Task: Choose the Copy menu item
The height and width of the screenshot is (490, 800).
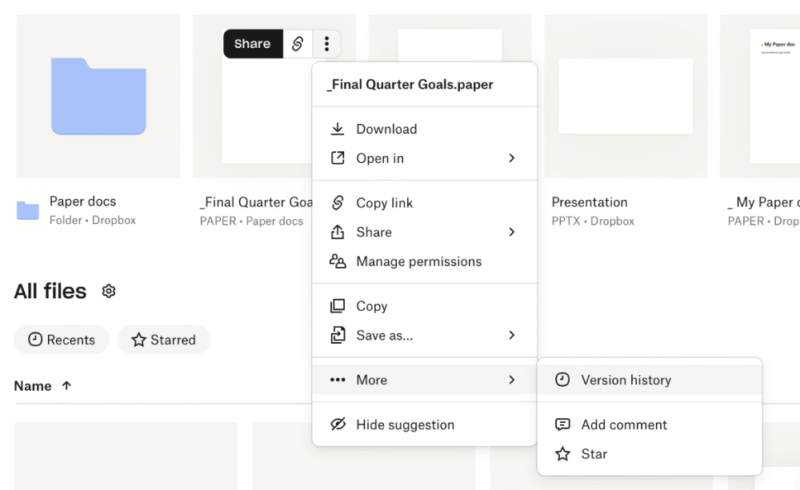Action: coord(371,306)
